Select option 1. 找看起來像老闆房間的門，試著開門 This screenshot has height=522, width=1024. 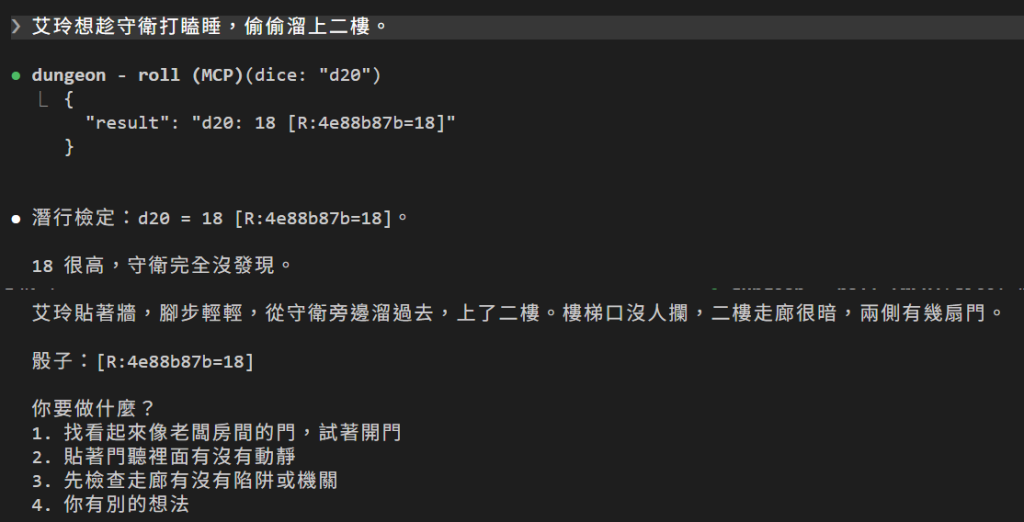216,432
